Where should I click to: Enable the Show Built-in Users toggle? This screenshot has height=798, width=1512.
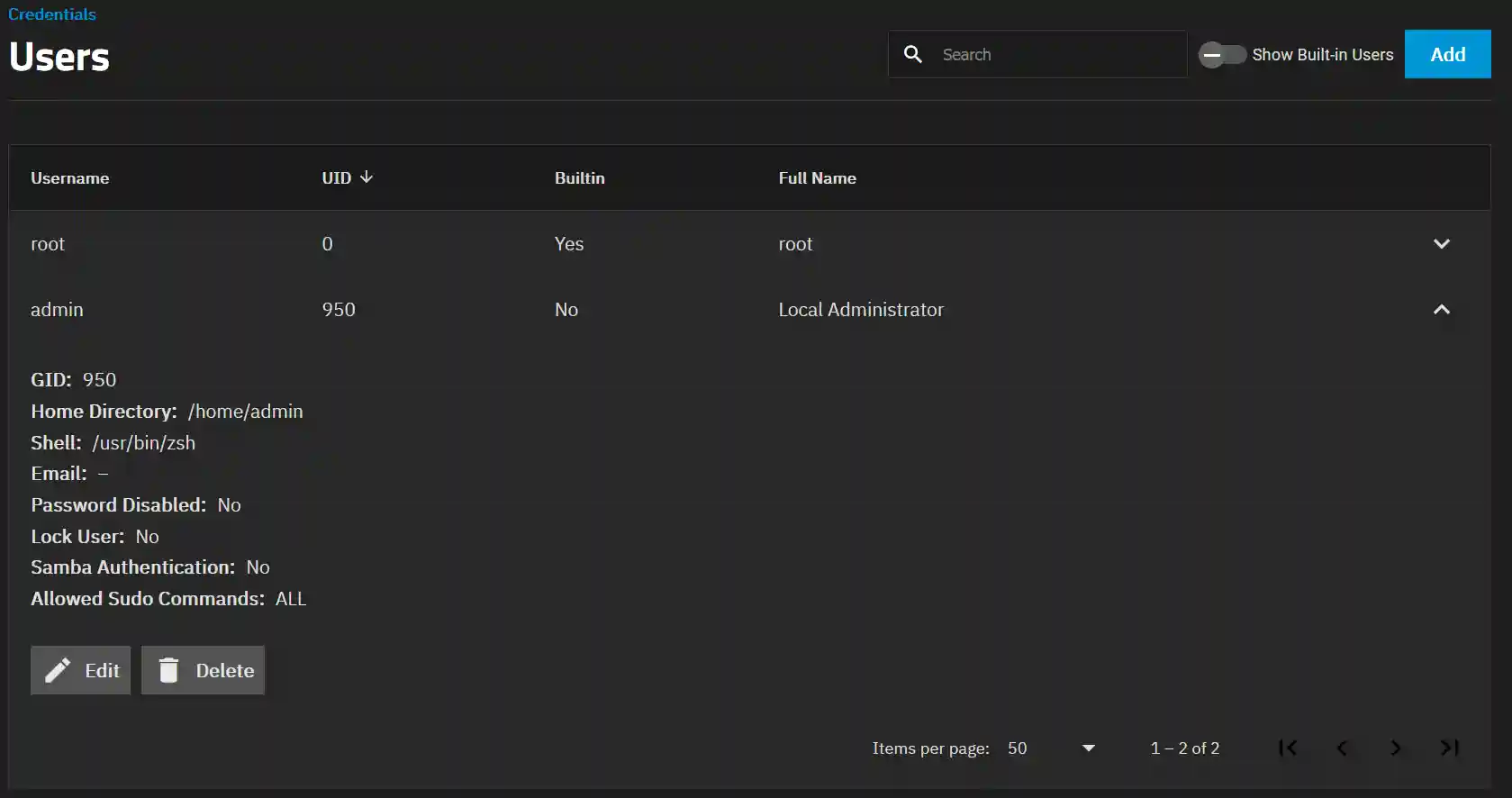coord(1222,55)
